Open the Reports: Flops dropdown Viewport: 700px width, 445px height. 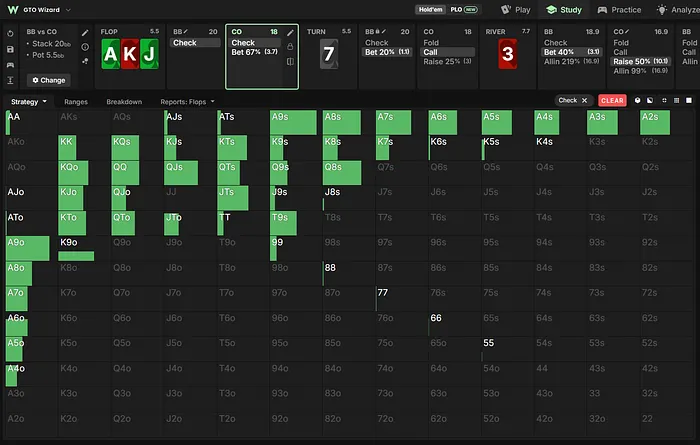[x=188, y=102]
